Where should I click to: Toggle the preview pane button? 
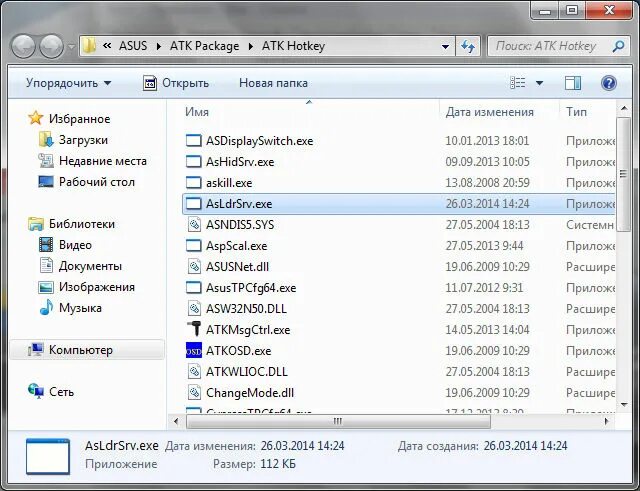click(573, 83)
